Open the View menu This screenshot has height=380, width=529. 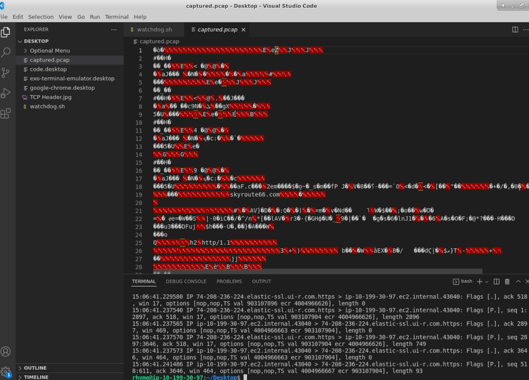point(65,17)
